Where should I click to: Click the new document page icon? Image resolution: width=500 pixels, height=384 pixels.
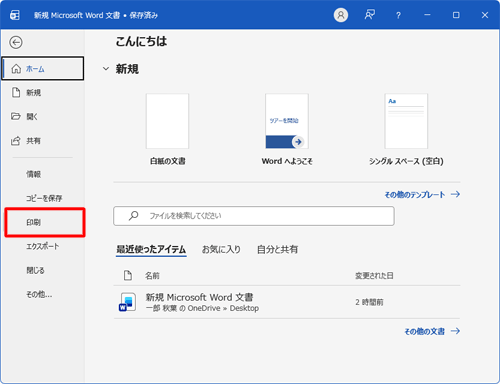tap(16, 92)
